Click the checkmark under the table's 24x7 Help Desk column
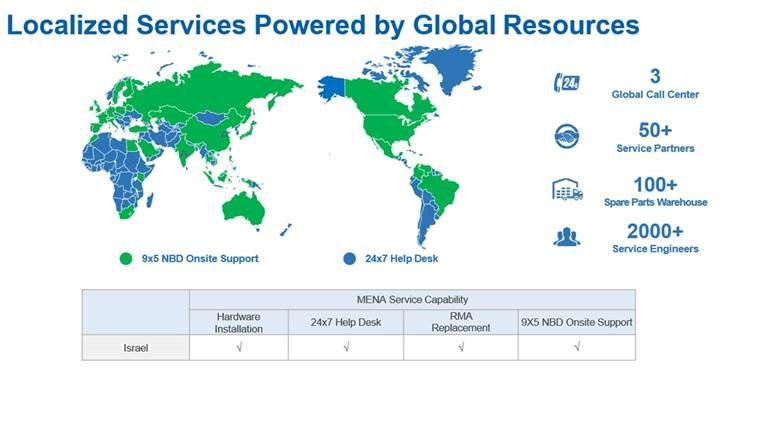This screenshot has width=771, height=436. click(x=346, y=348)
